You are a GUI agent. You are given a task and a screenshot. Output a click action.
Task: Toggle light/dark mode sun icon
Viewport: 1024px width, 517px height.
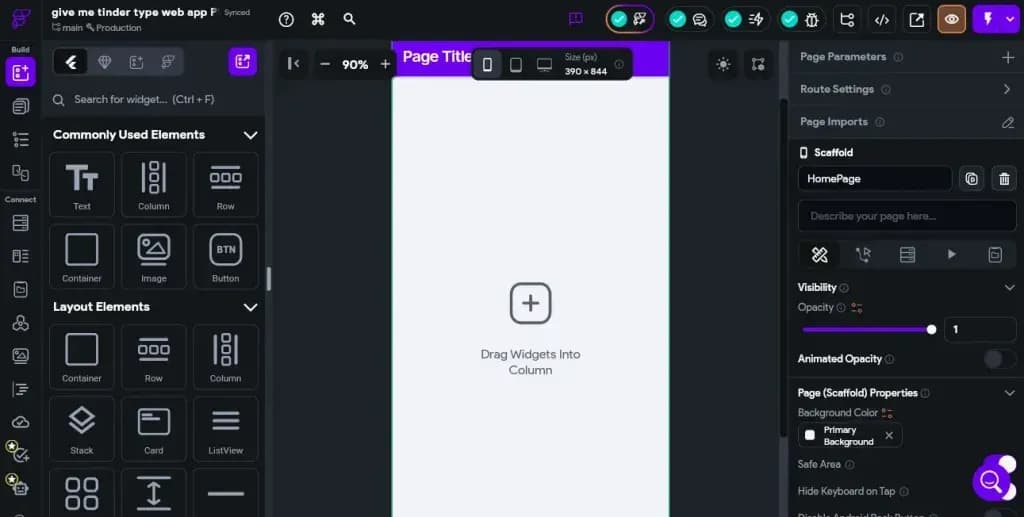point(723,64)
